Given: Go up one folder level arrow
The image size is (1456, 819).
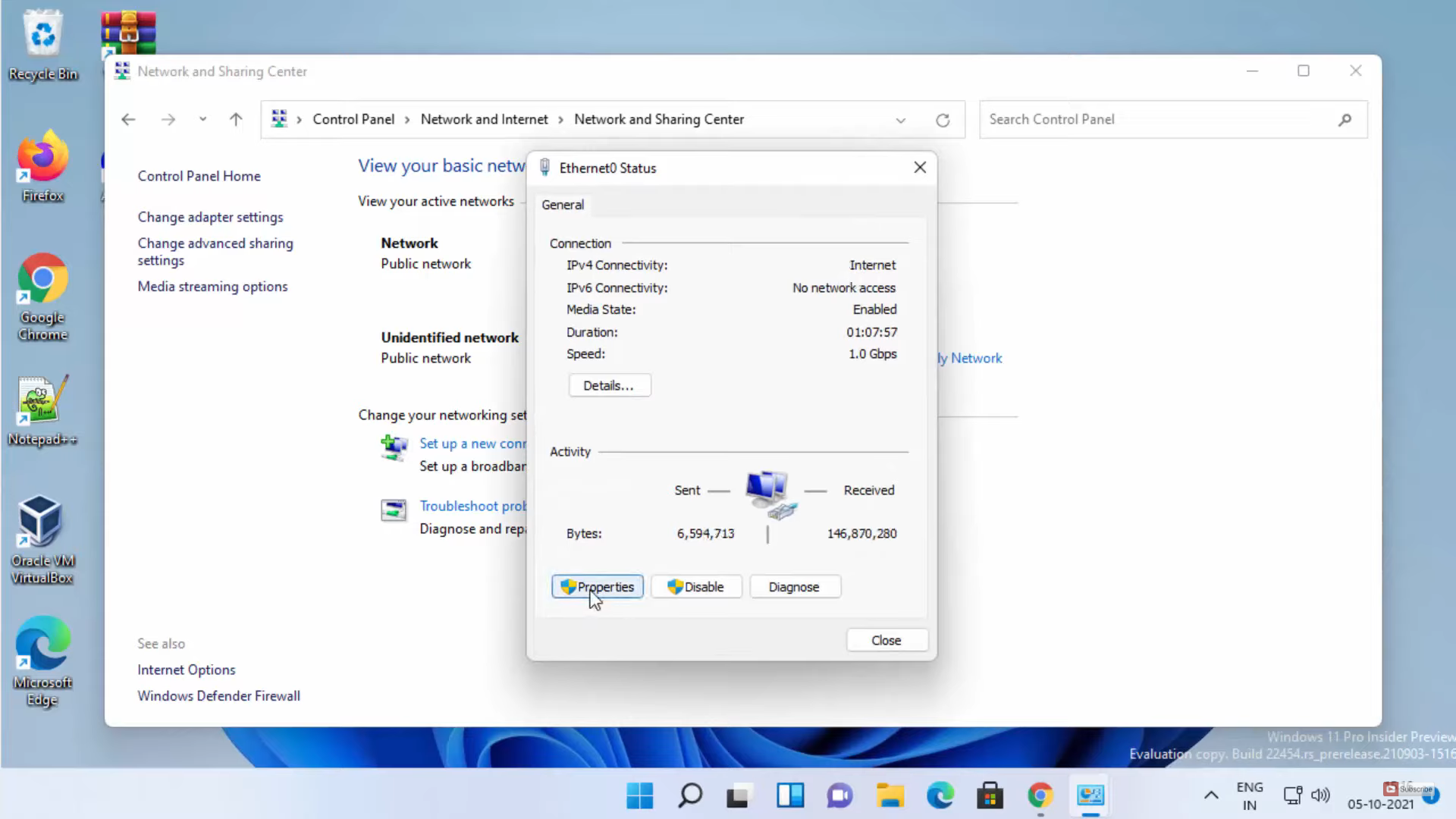Looking at the screenshot, I should click(x=236, y=119).
